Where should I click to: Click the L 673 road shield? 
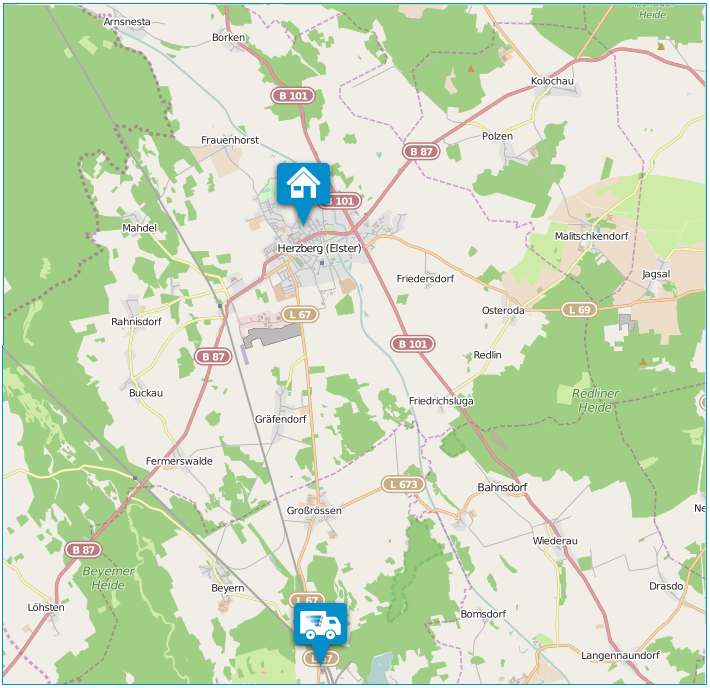(x=403, y=484)
